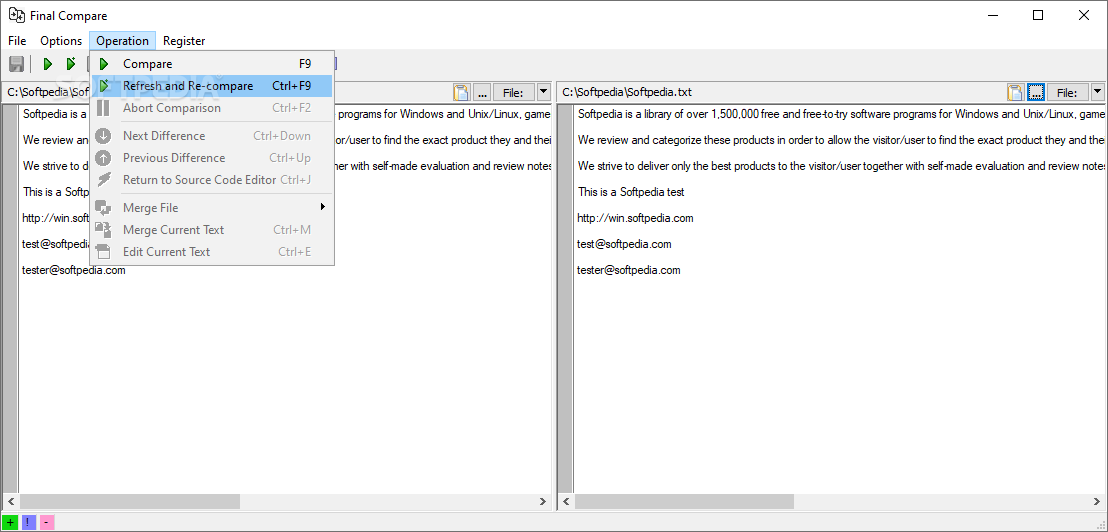
Task: Open the Options menu
Action: coord(61,41)
